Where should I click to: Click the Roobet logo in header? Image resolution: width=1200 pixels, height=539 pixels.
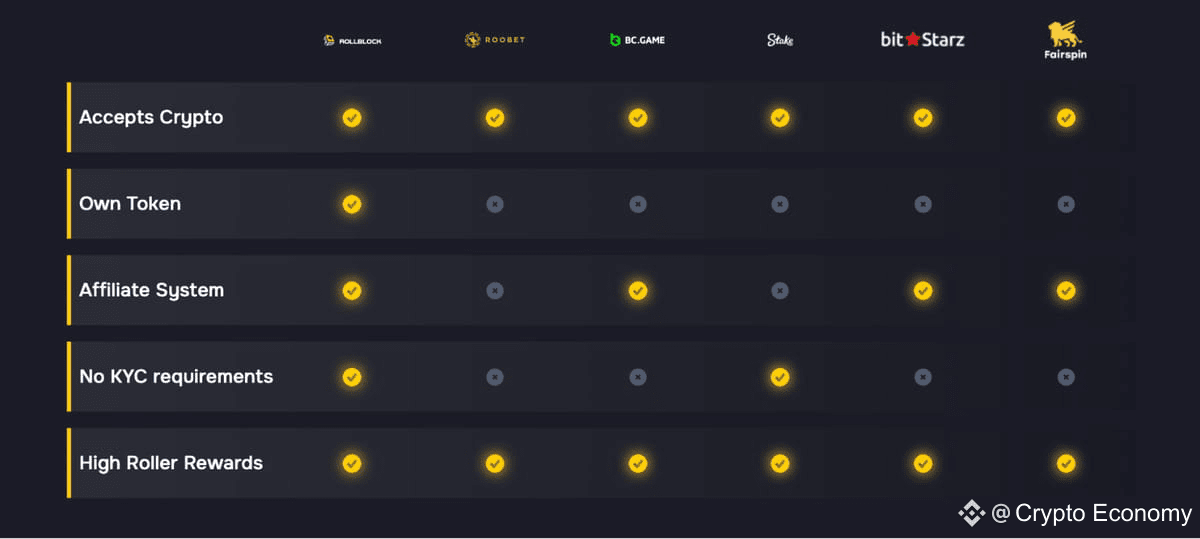(494, 40)
